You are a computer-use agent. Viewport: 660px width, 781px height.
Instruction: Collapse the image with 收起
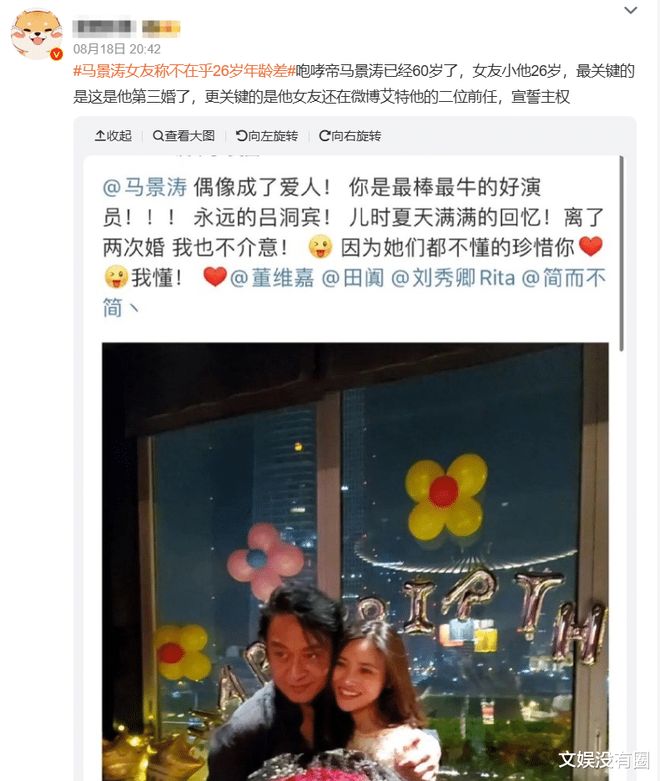114,135
